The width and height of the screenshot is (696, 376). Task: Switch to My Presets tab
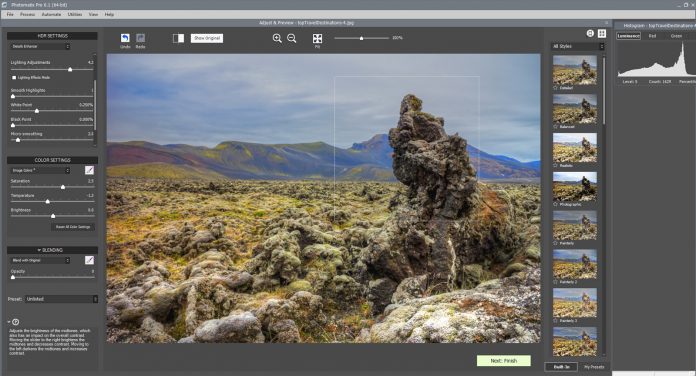click(x=594, y=367)
